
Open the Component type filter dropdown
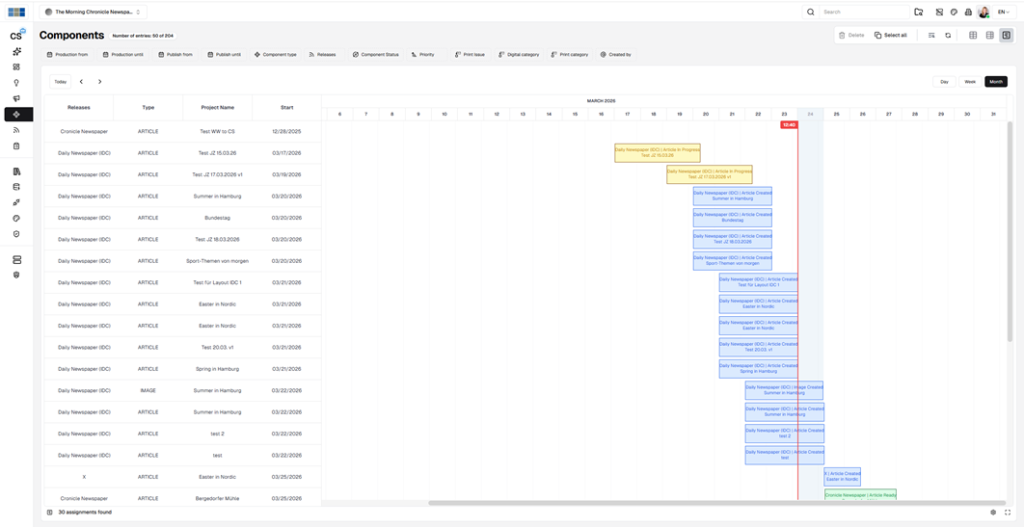[x=275, y=54]
